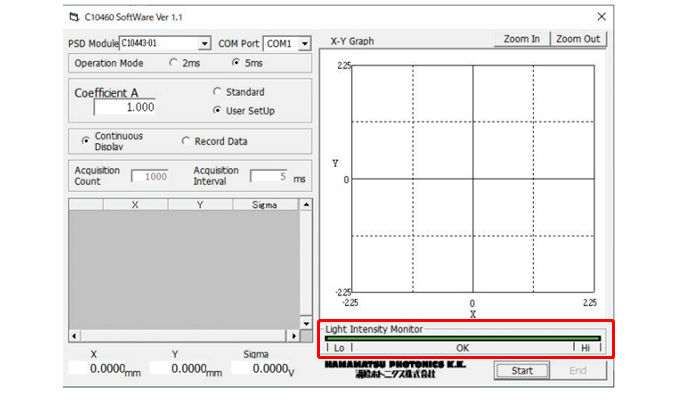Image resolution: width=690 pixels, height=418 pixels.
Task: Click the data table scroll left arrow
Action: click(74, 336)
